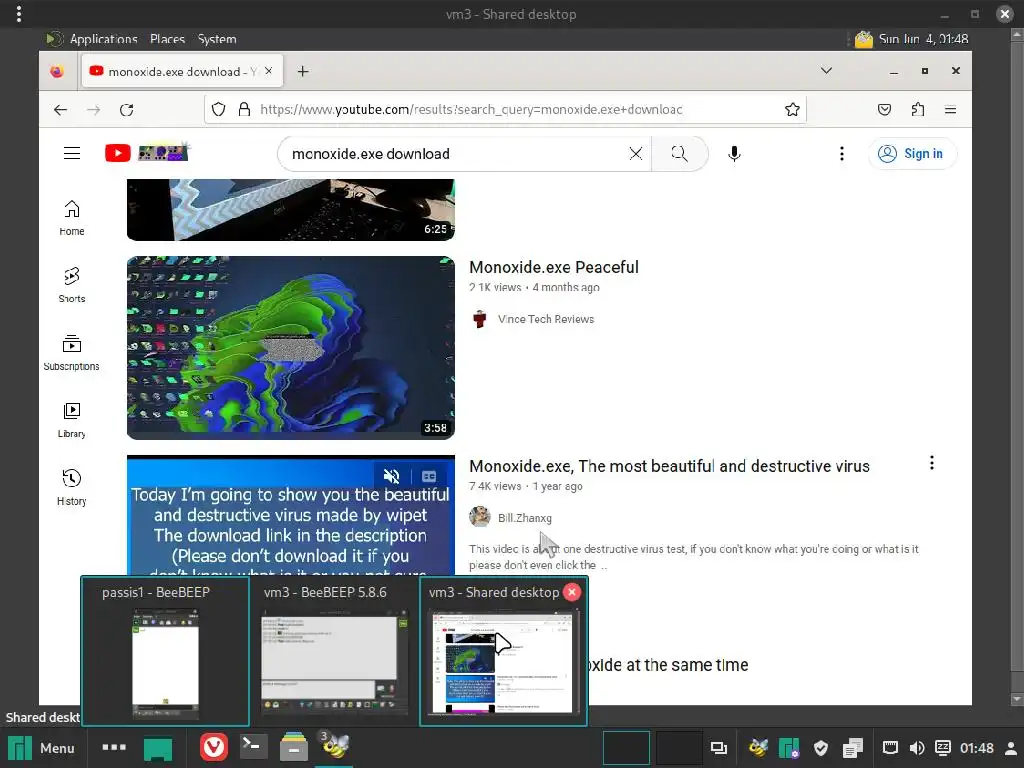
Task: Launch terminal from taskbar
Action: (x=253, y=746)
